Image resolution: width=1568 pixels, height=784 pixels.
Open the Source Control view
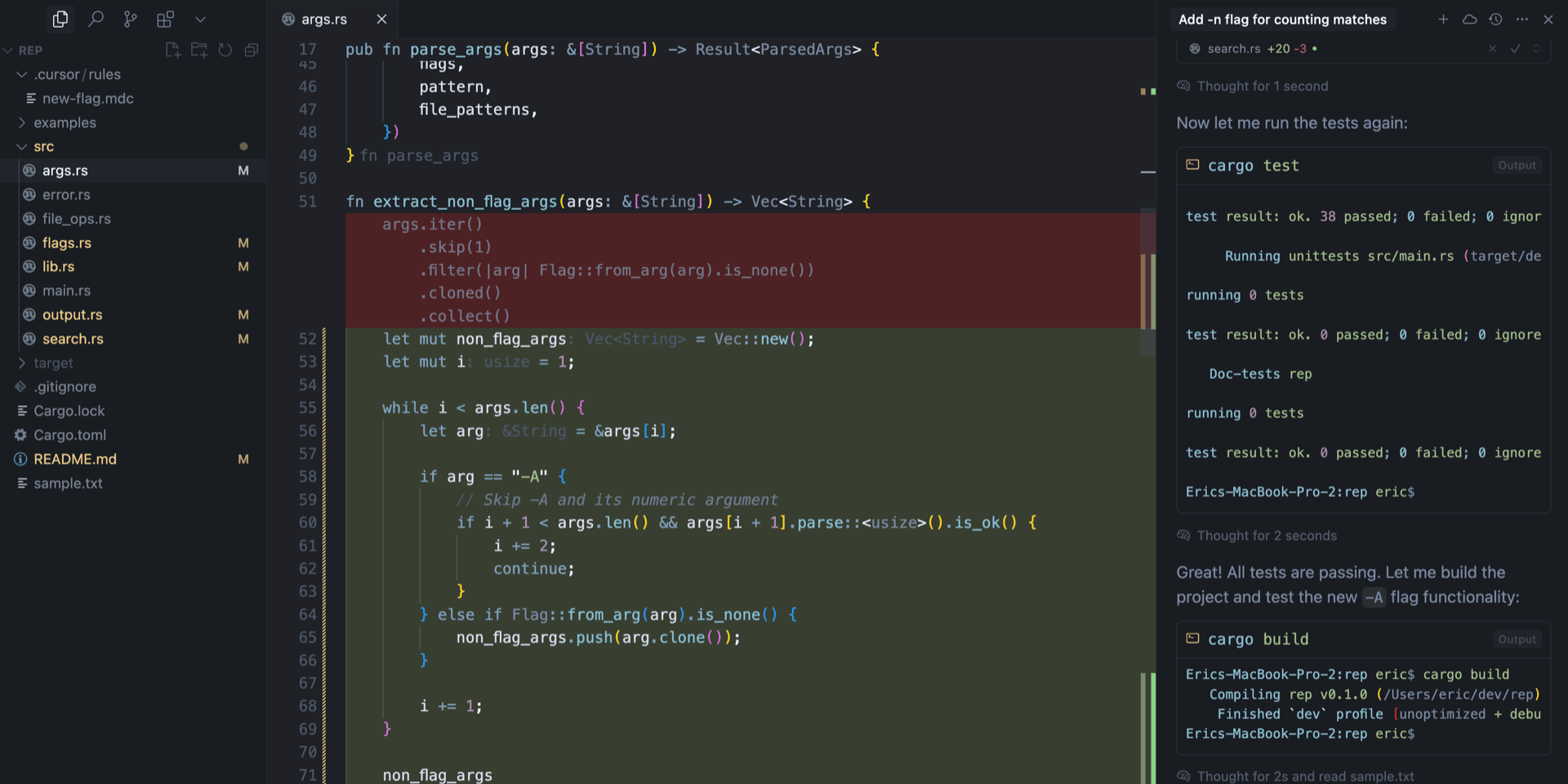tap(130, 19)
